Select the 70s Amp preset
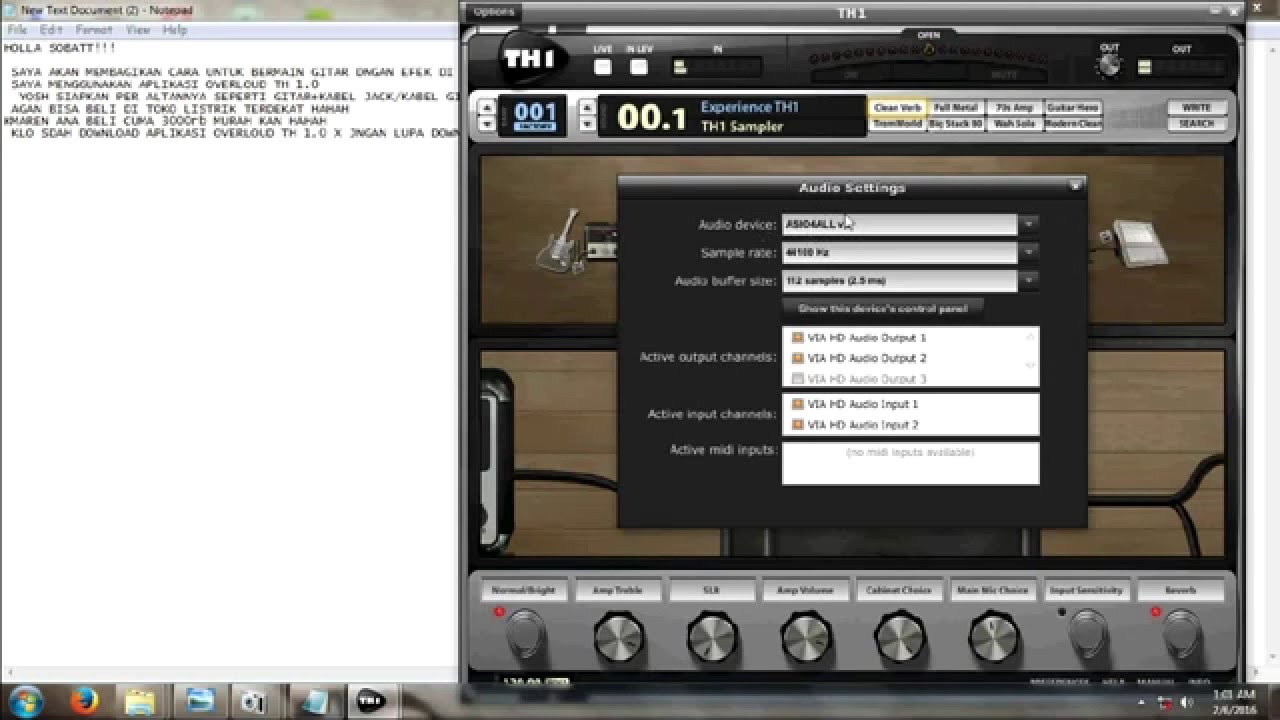1280x720 pixels. tap(1014, 107)
